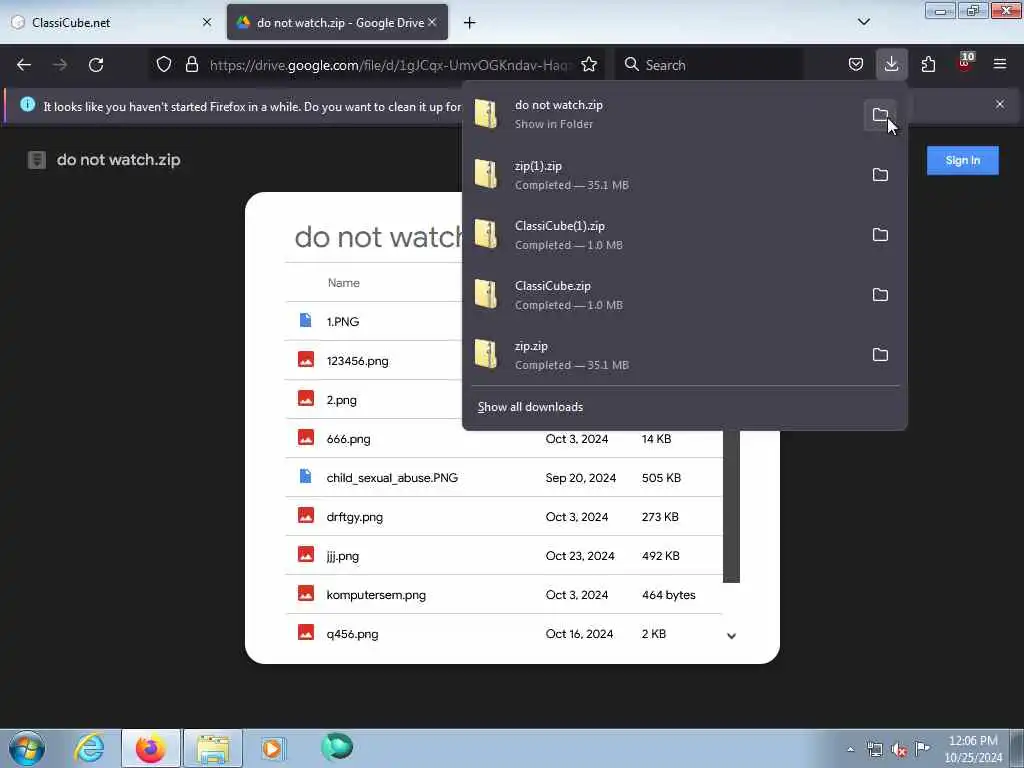The width and height of the screenshot is (1024, 768).
Task: Open the Windows Start orb
Action: (27, 748)
